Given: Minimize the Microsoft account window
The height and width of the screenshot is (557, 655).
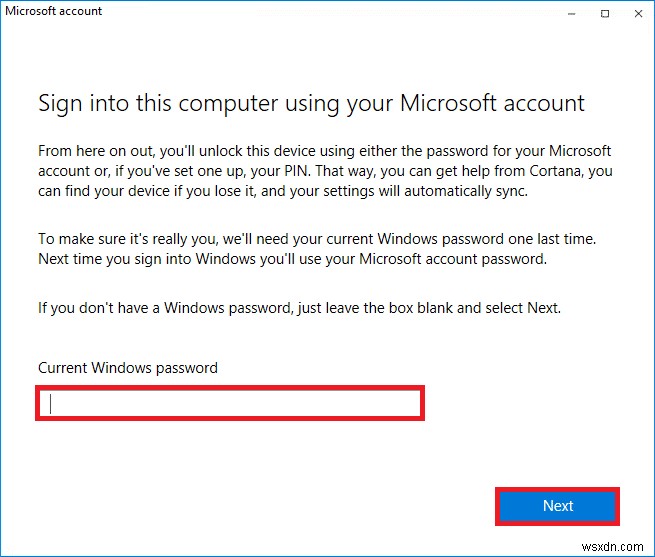Looking at the screenshot, I should point(571,13).
